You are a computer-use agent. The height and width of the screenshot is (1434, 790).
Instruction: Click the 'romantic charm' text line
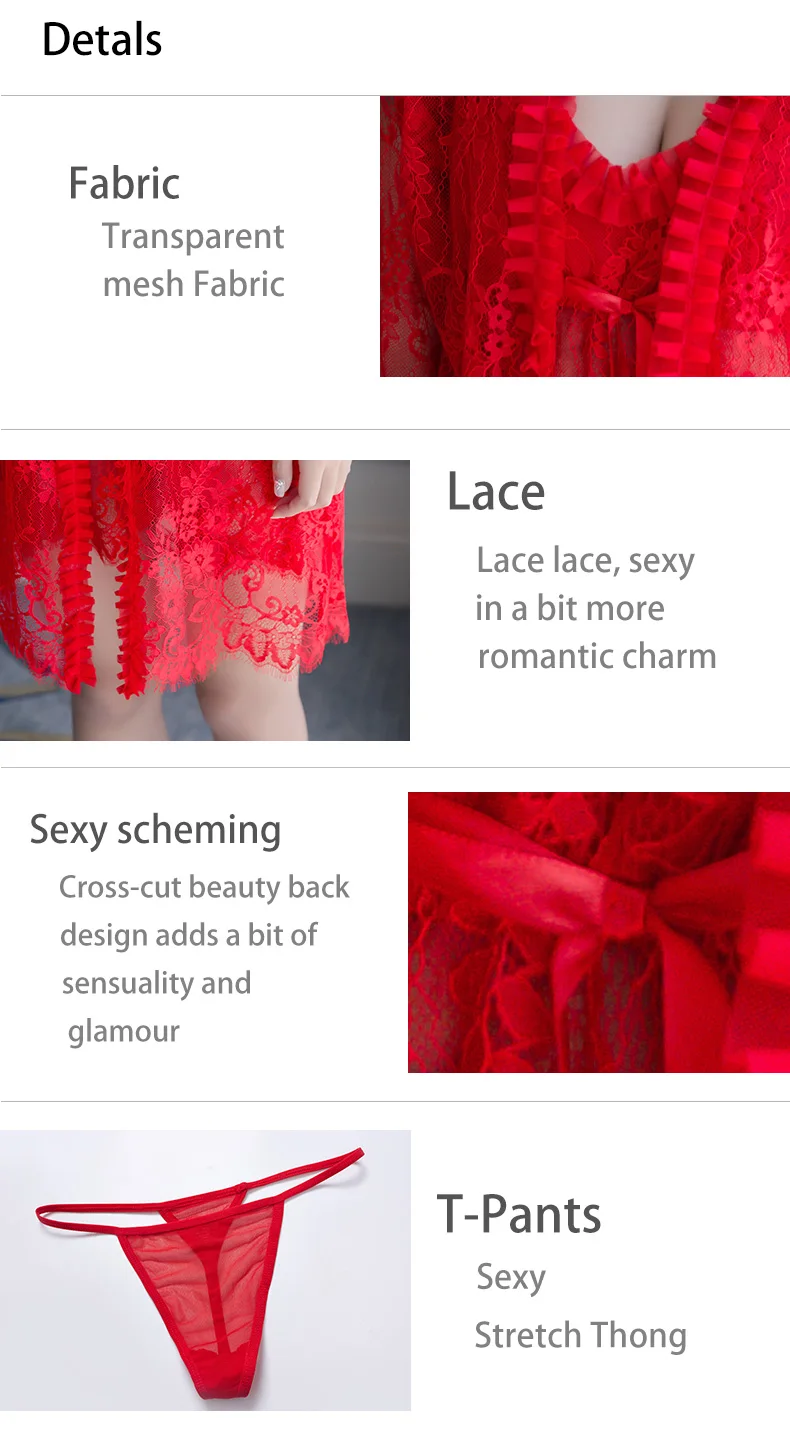597,656
